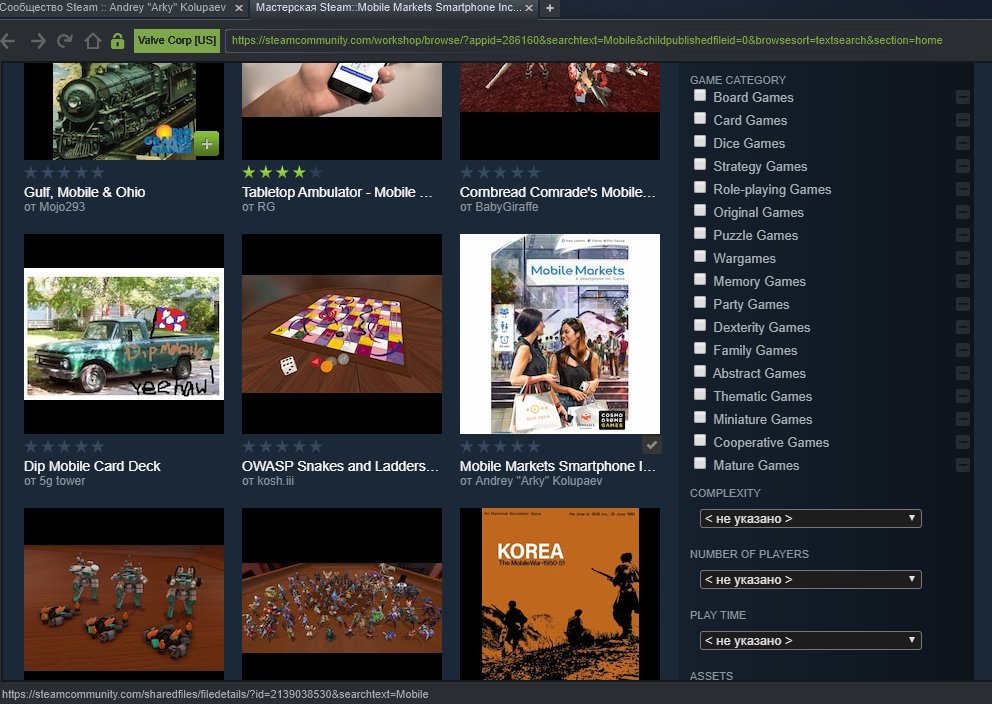Open the steam locomotive thumbnail
992x704 pixels.
tap(124, 111)
